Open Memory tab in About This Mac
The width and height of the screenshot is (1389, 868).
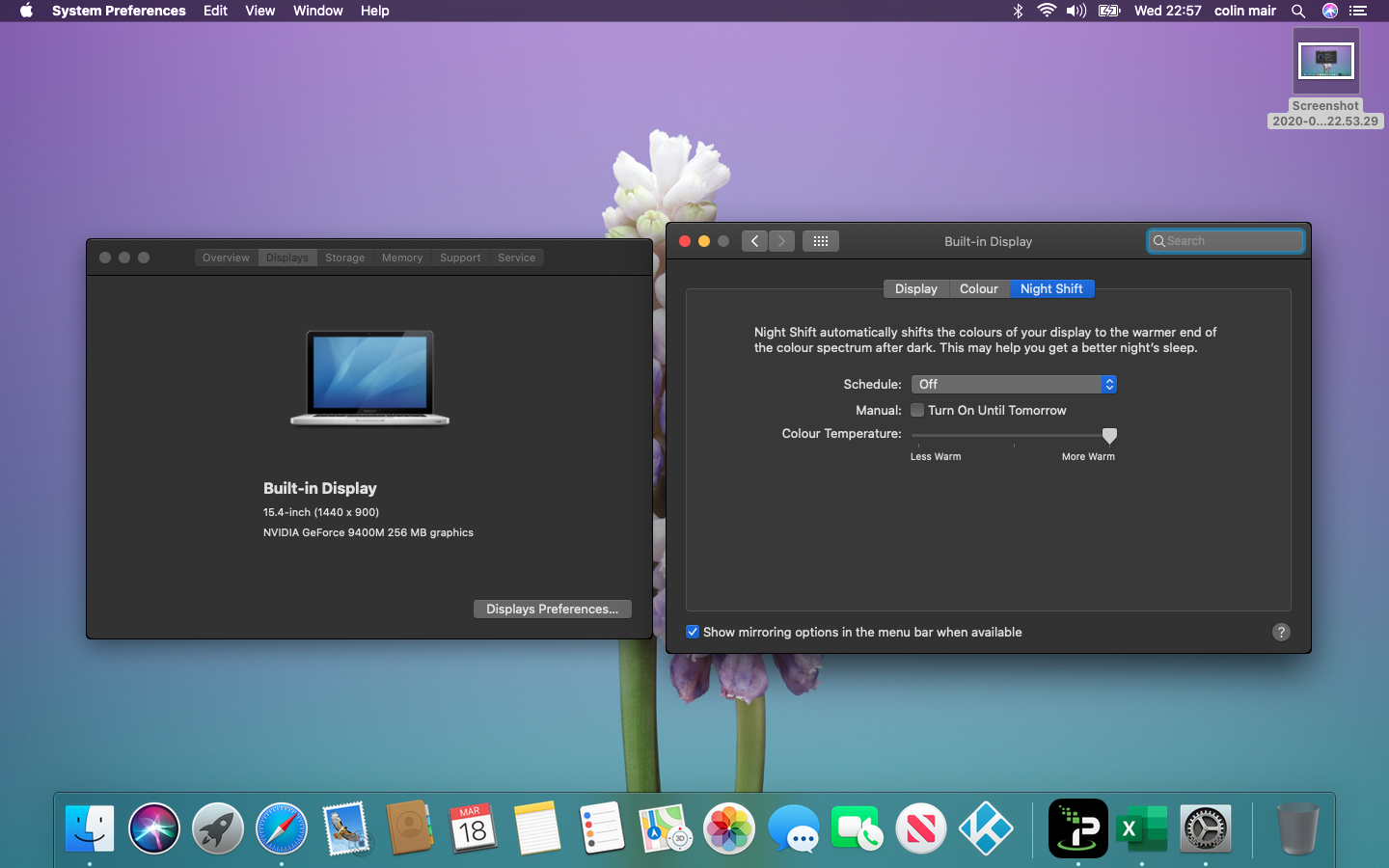click(x=402, y=258)
